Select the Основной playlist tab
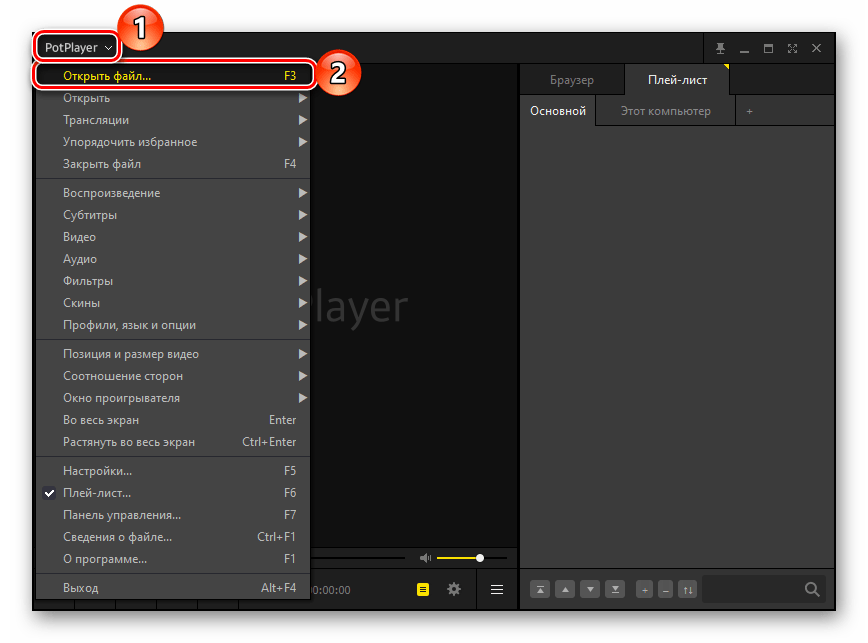The height and width of the screenshot is (643, 868). 558,111
